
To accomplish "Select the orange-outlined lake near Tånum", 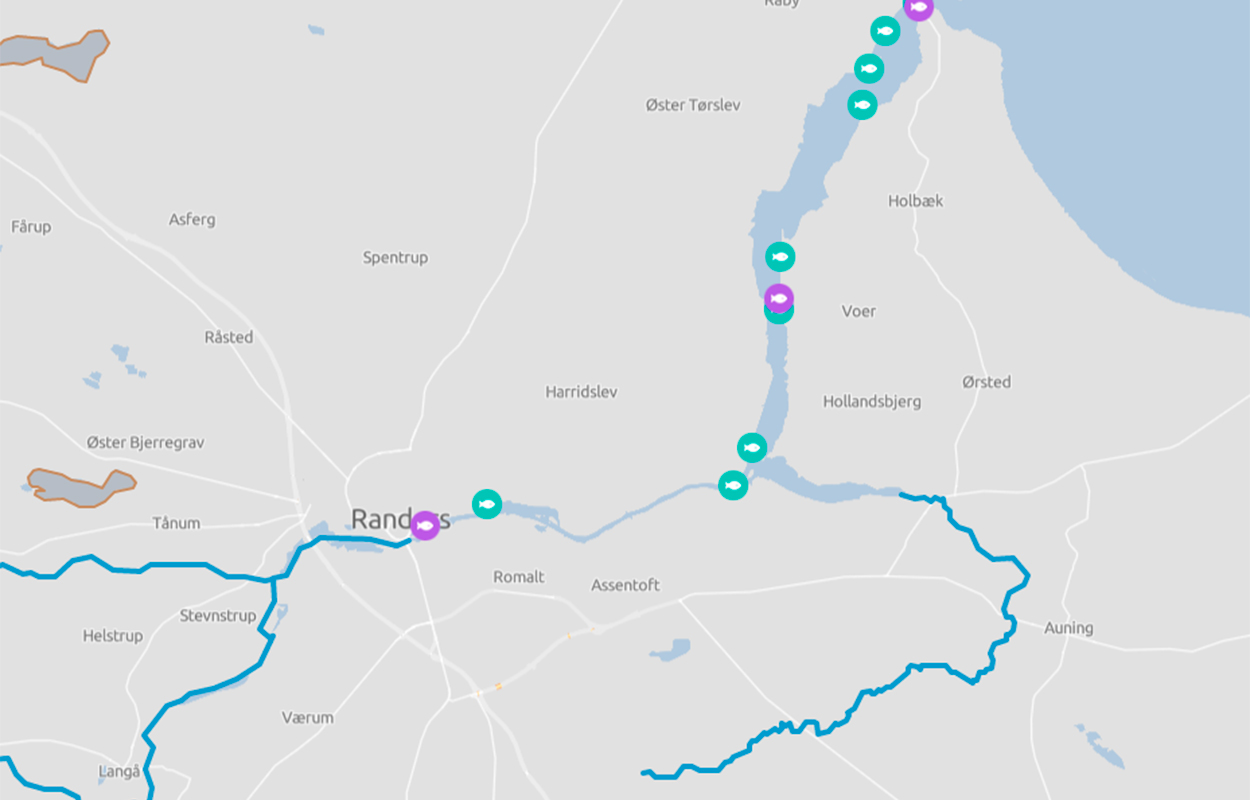I will pos(80,486).
